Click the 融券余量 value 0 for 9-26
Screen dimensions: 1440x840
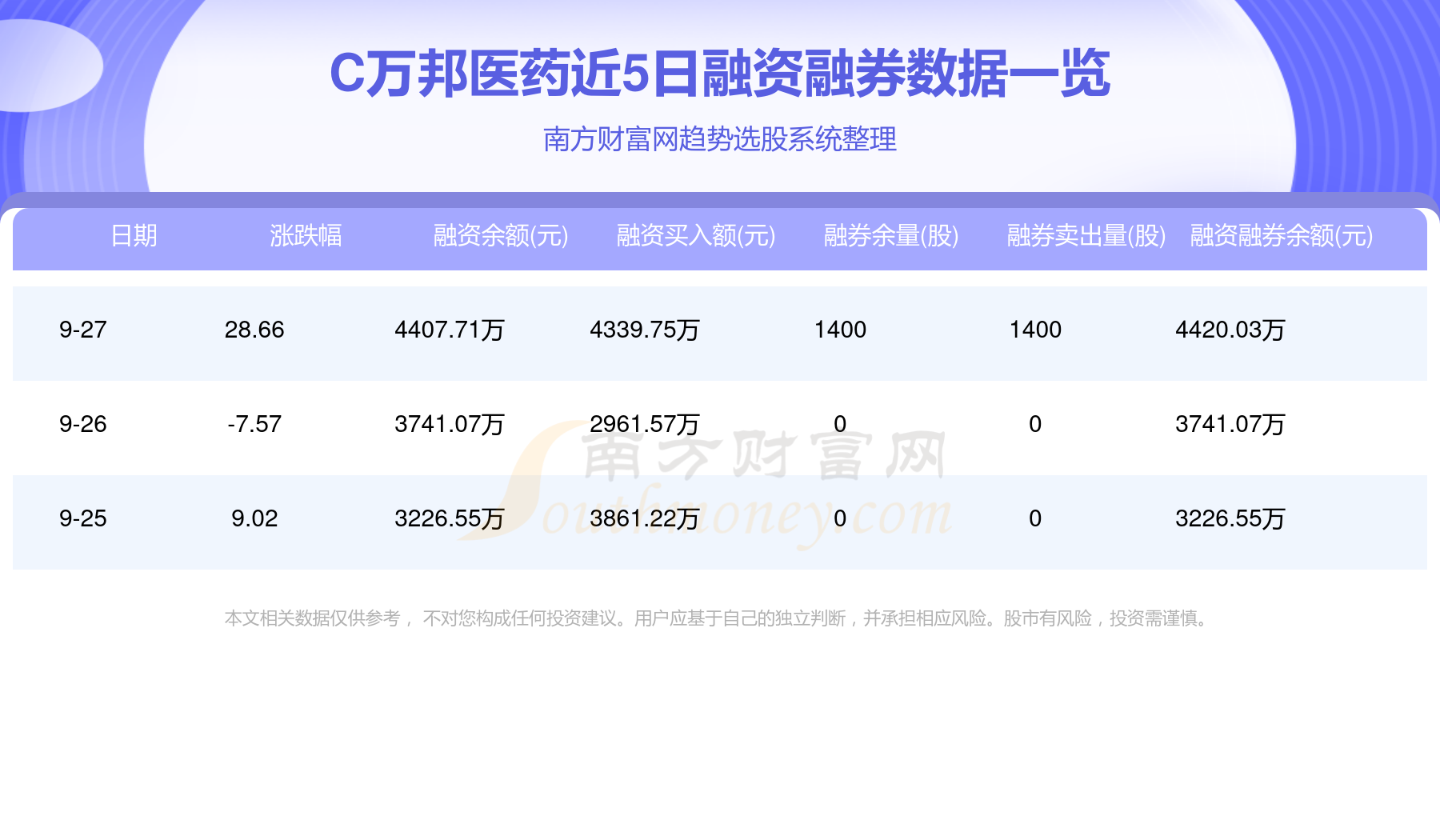[840, 424]
